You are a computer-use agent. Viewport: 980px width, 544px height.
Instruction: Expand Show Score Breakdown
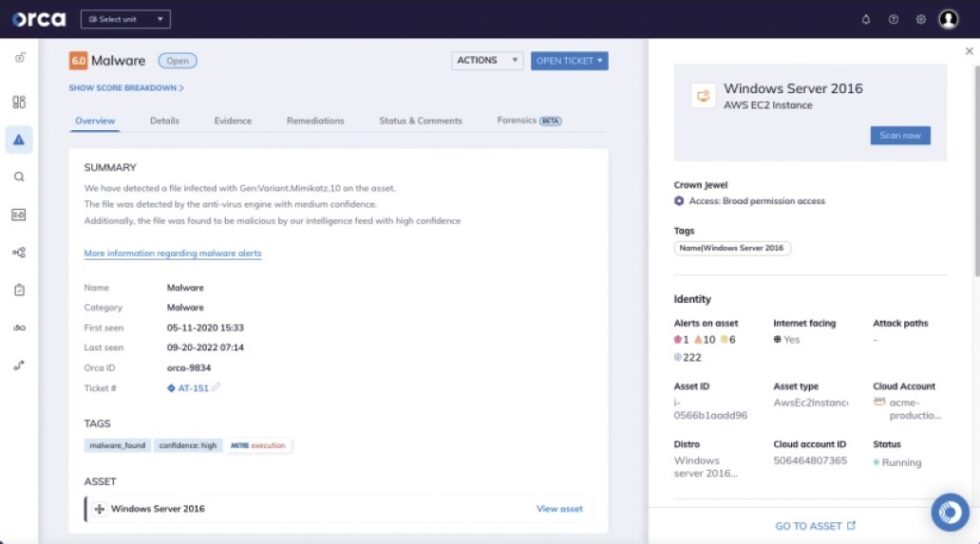(x=126, y=88)
